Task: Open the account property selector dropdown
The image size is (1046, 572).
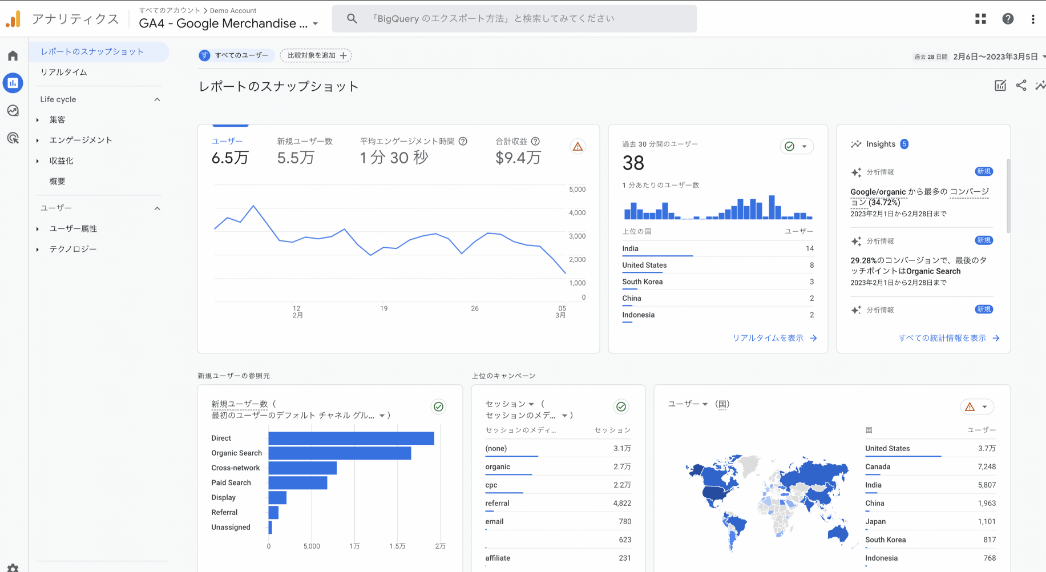Action: pyautogui.click(x=228, y=23)
